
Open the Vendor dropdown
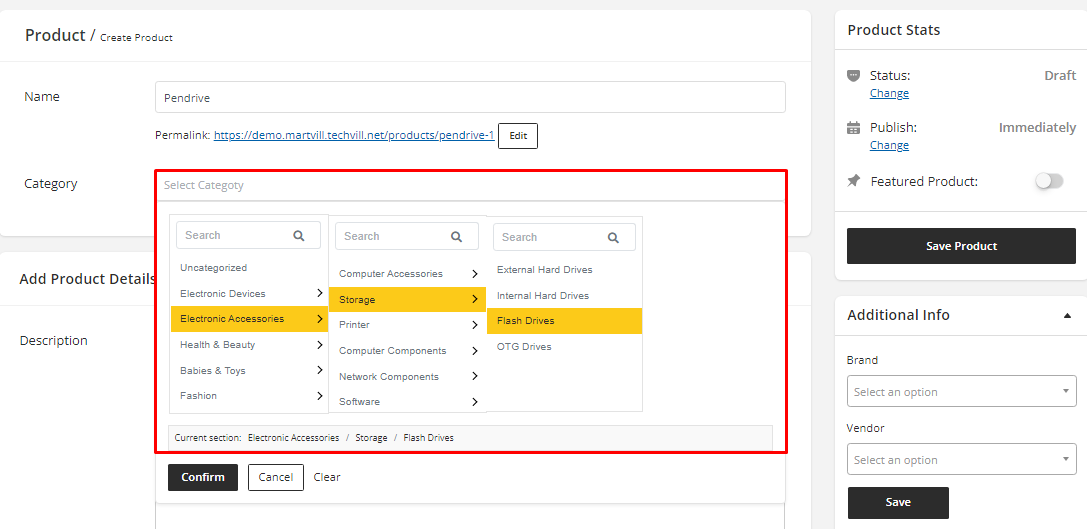961,460
